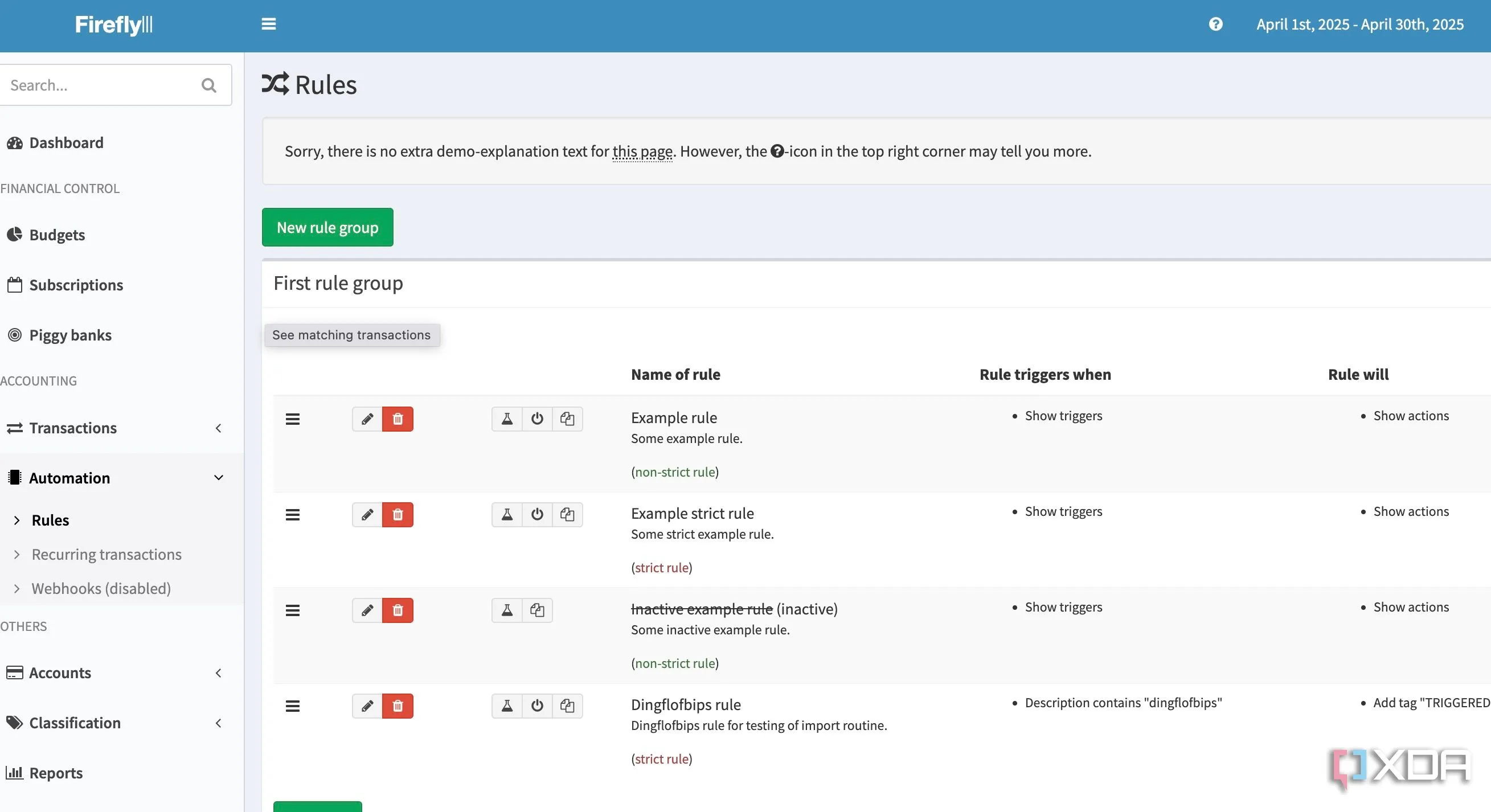Edit the Example rule with pencil icon
1491x812 pixels.
click(x=367, y=419)
